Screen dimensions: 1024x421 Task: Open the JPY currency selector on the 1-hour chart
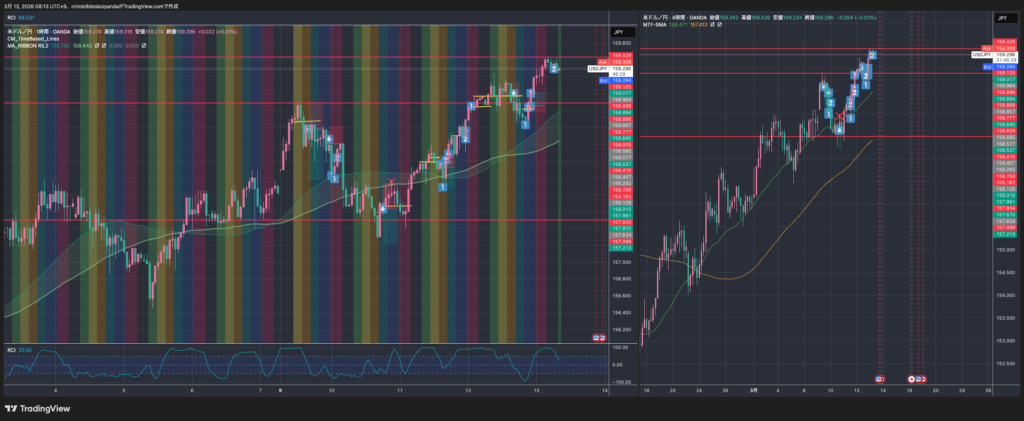[x=617, y=33]
